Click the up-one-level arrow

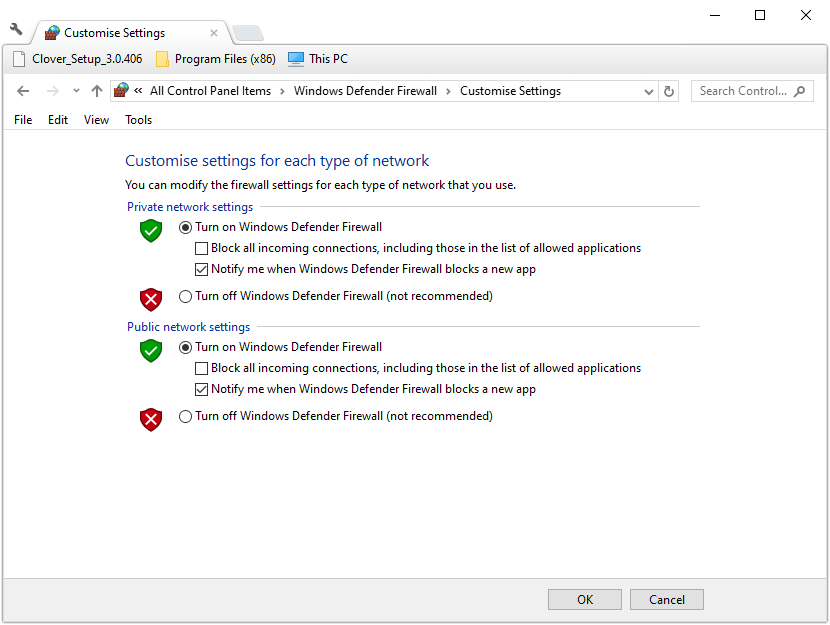tap(96, 91)
